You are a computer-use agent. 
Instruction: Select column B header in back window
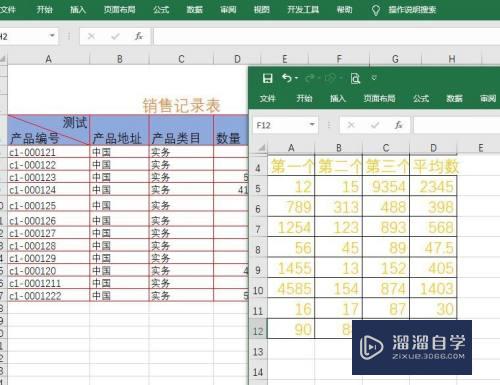click(119, 59)
